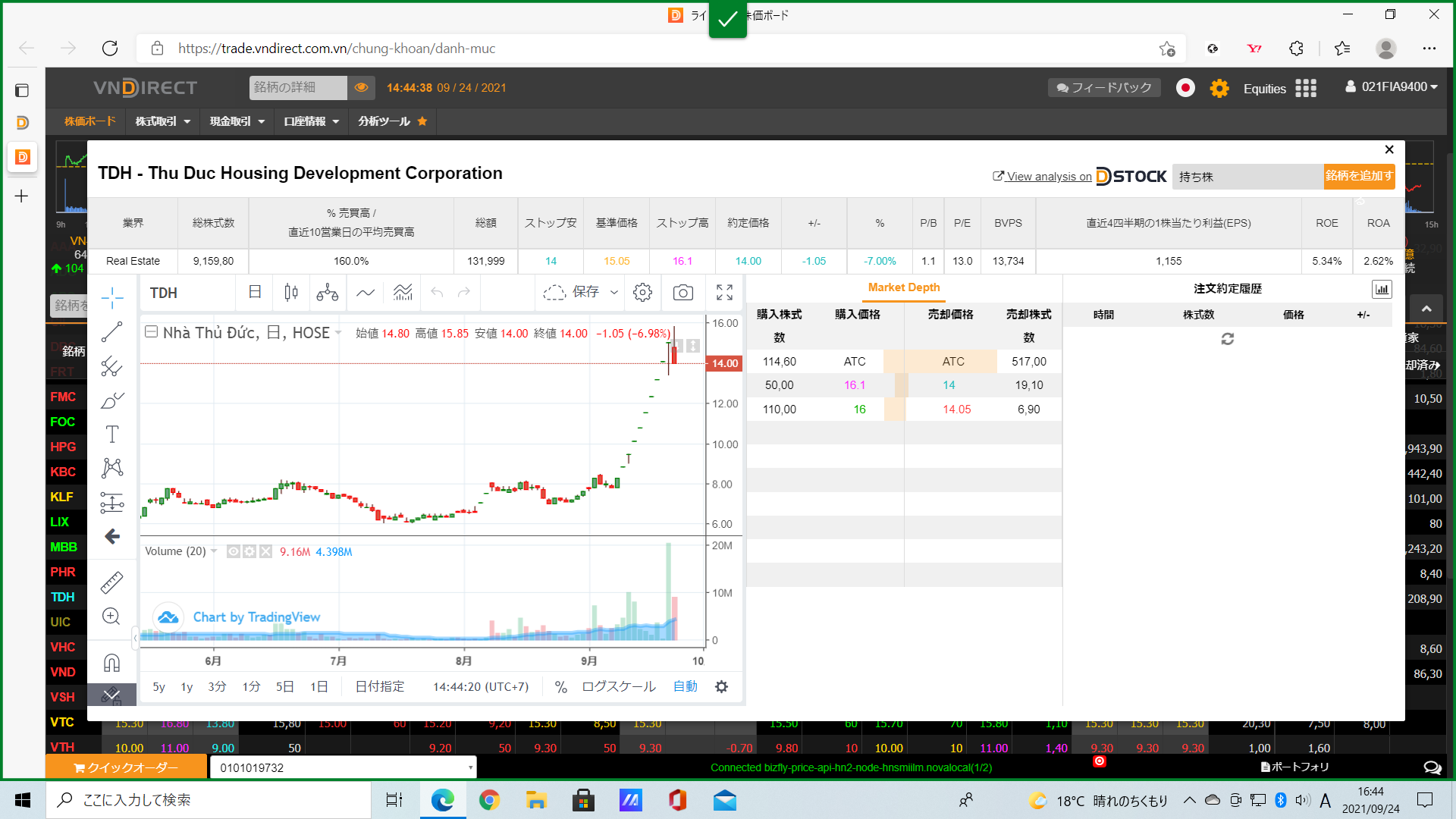Click the feedback button
1456x819 pixels.
1104,88
